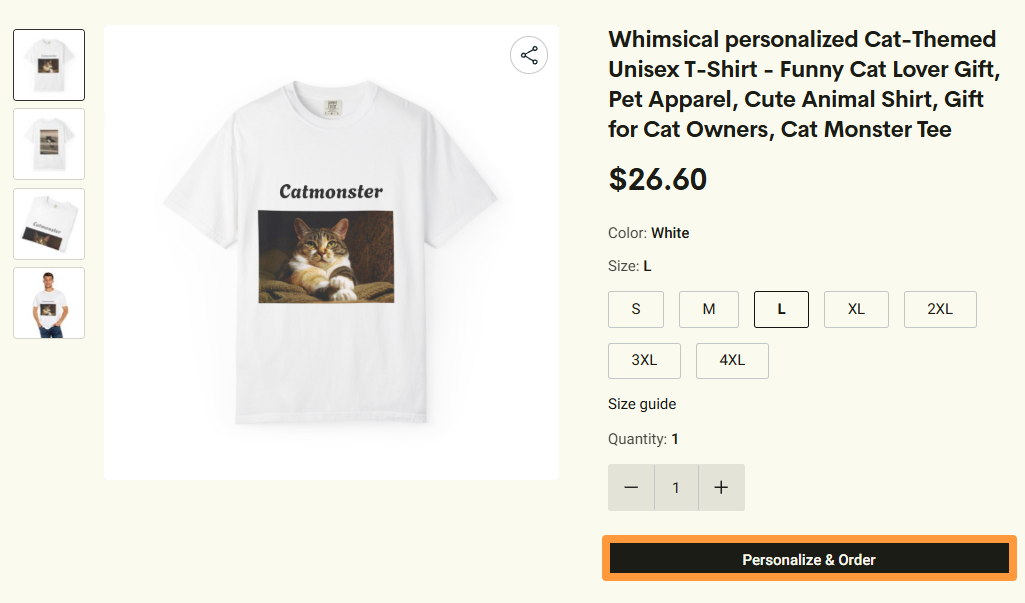Click the quantity input field
Viewport: 1025px width, 603px height.
pyautogui.click(x=675, y=487)
